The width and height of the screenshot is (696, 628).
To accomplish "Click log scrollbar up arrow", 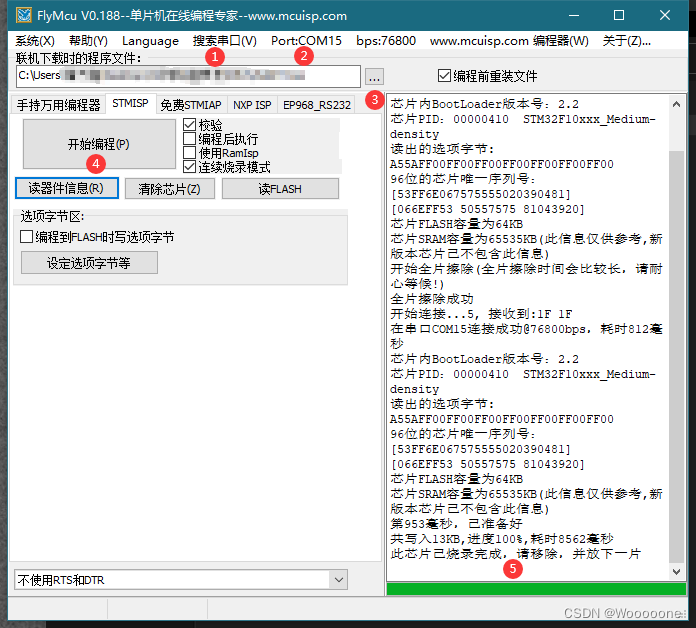I will [x=676, y=104].
